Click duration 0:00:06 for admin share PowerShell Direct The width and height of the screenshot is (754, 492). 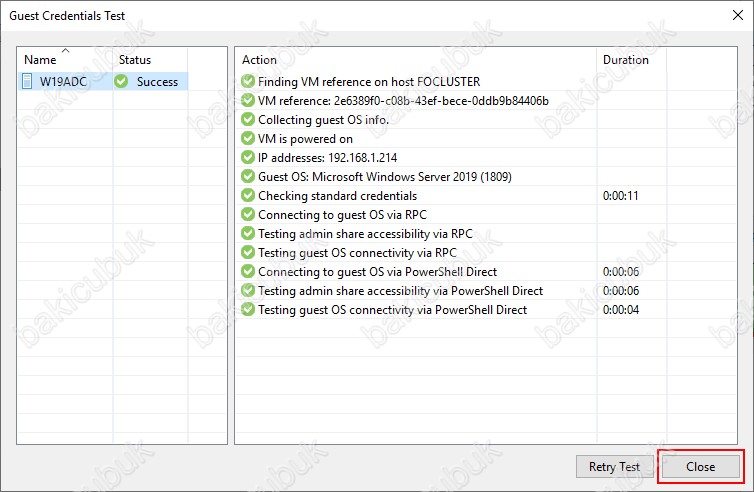621,290
